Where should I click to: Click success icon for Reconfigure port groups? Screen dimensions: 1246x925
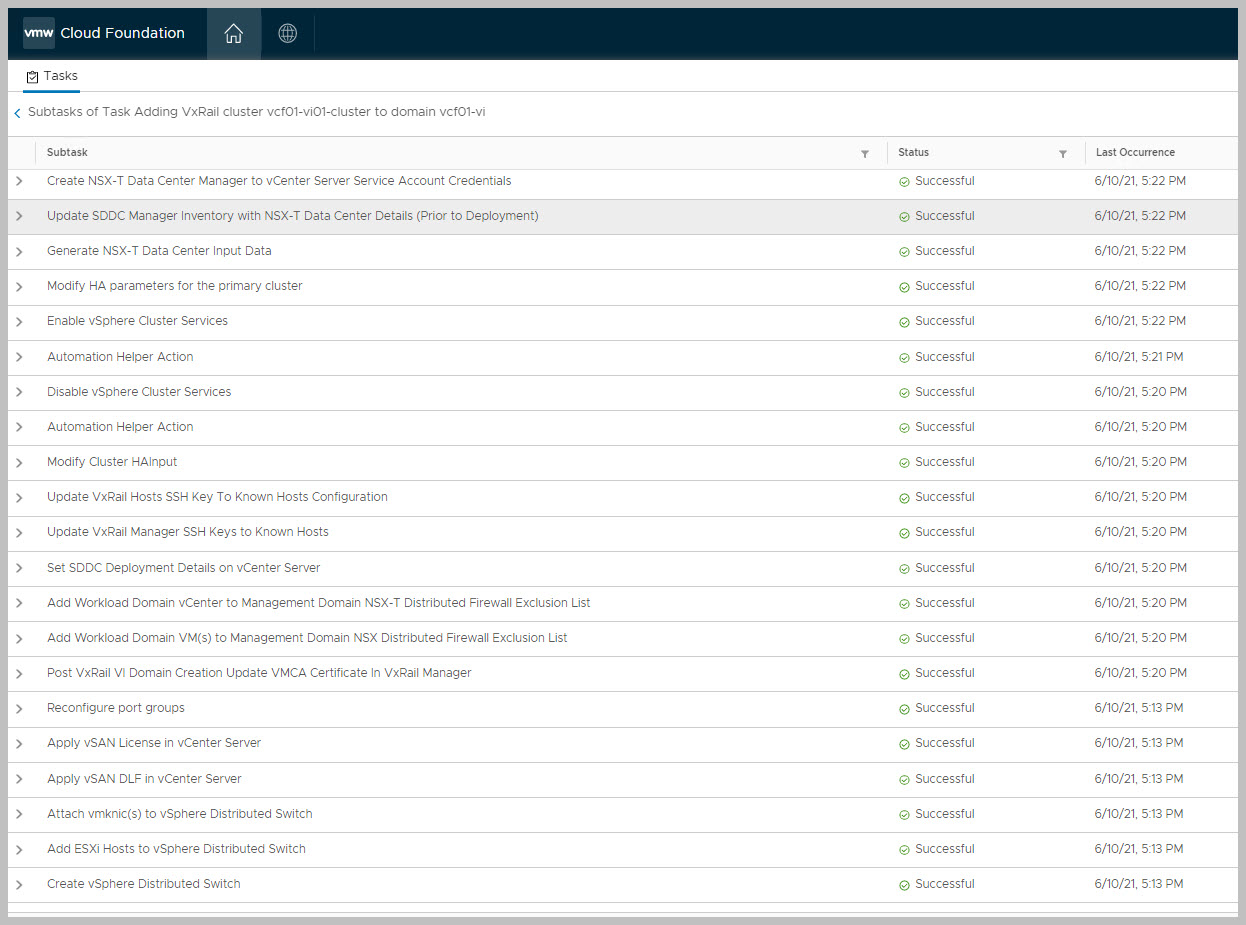[x=904, y=709]
